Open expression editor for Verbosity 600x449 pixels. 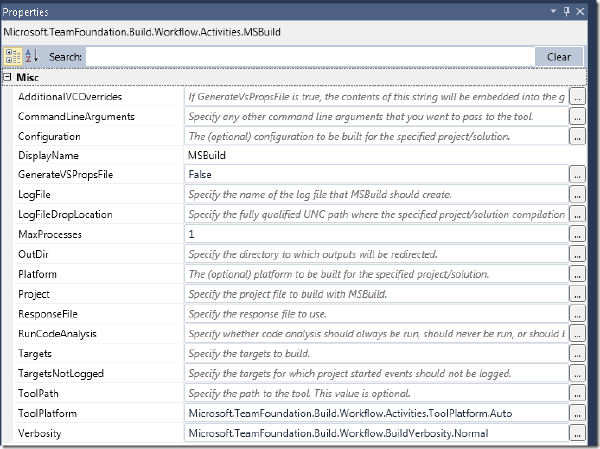577,433
